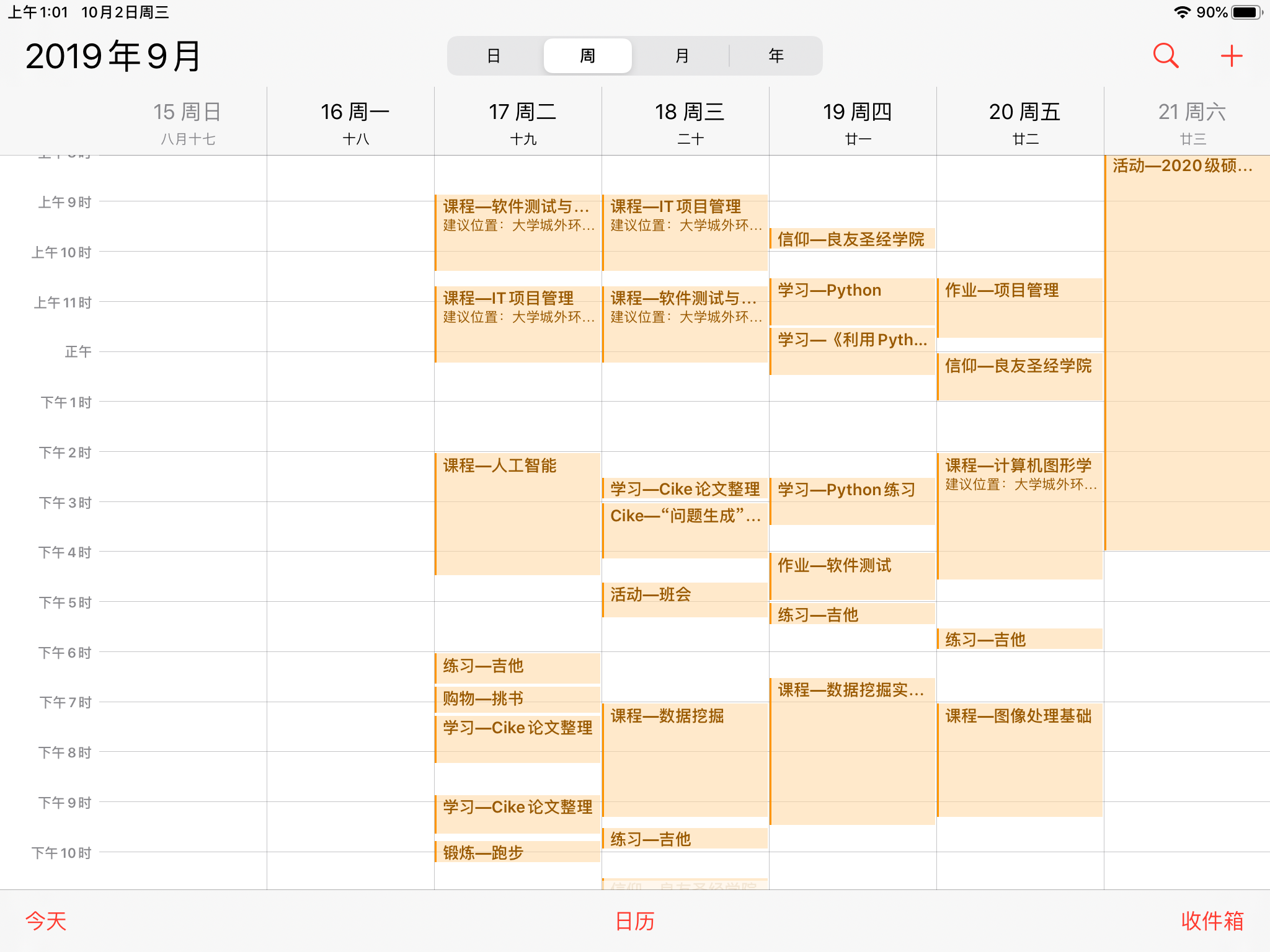
Task: Open Thursday 信仰—良友圣经学院 event
Action: tap(853, 239)
